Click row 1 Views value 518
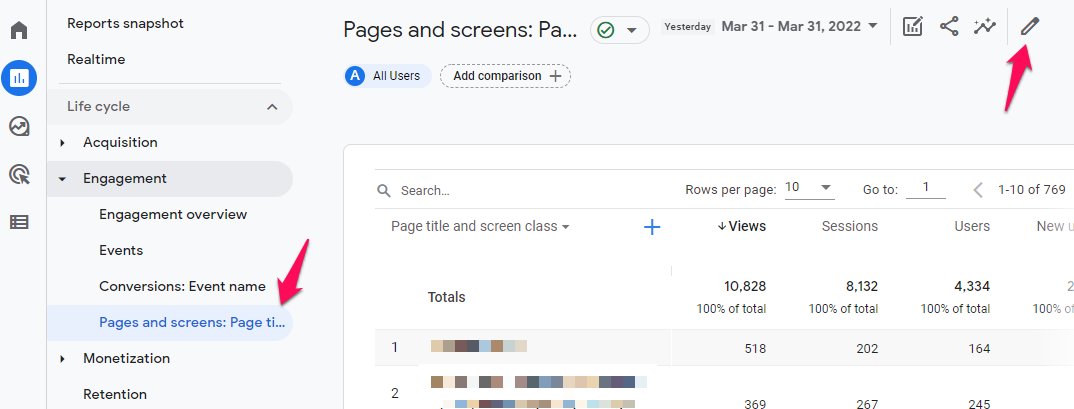Viewport: 1074px width, 409px height. coord(755,349)
